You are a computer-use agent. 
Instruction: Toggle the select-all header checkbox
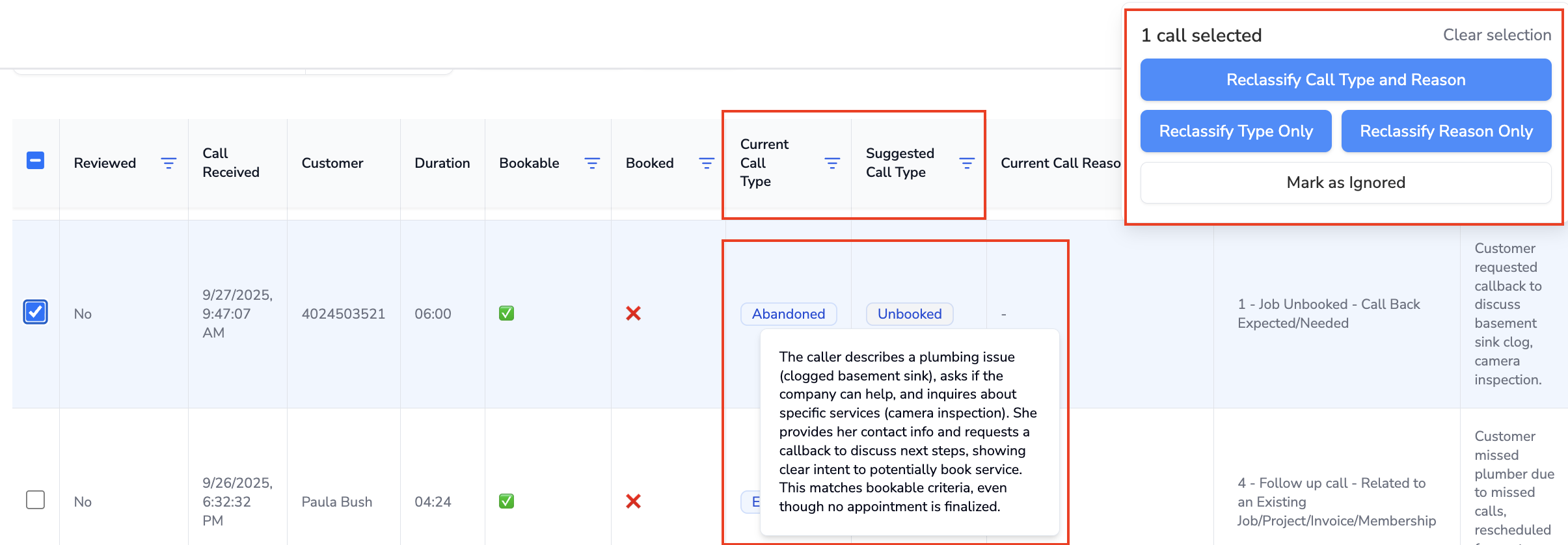tap(36, 161)
